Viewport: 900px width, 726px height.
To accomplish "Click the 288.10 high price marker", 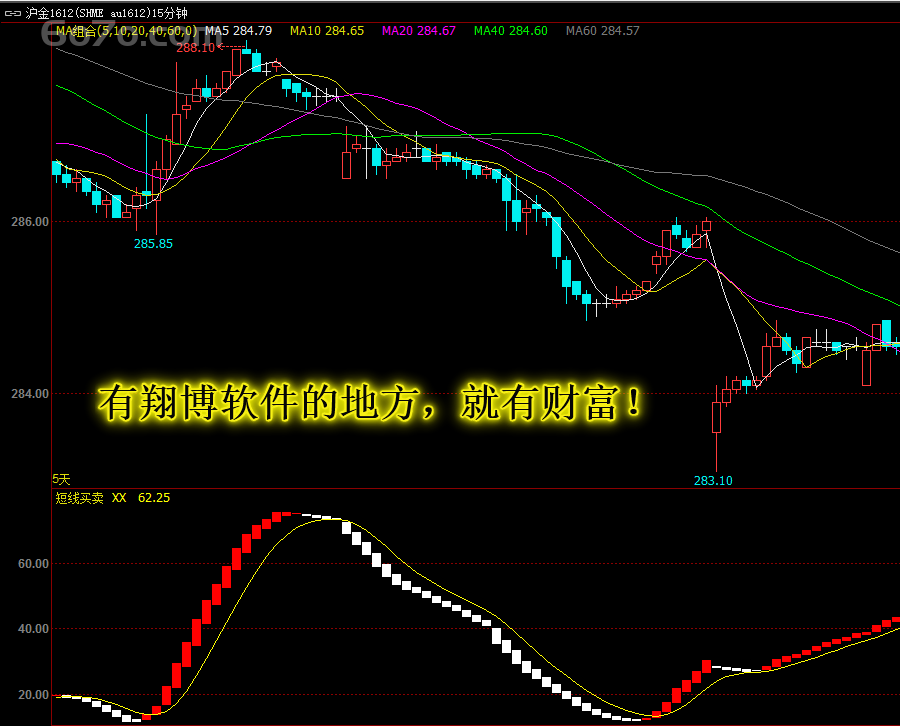I will coord(195,48).
